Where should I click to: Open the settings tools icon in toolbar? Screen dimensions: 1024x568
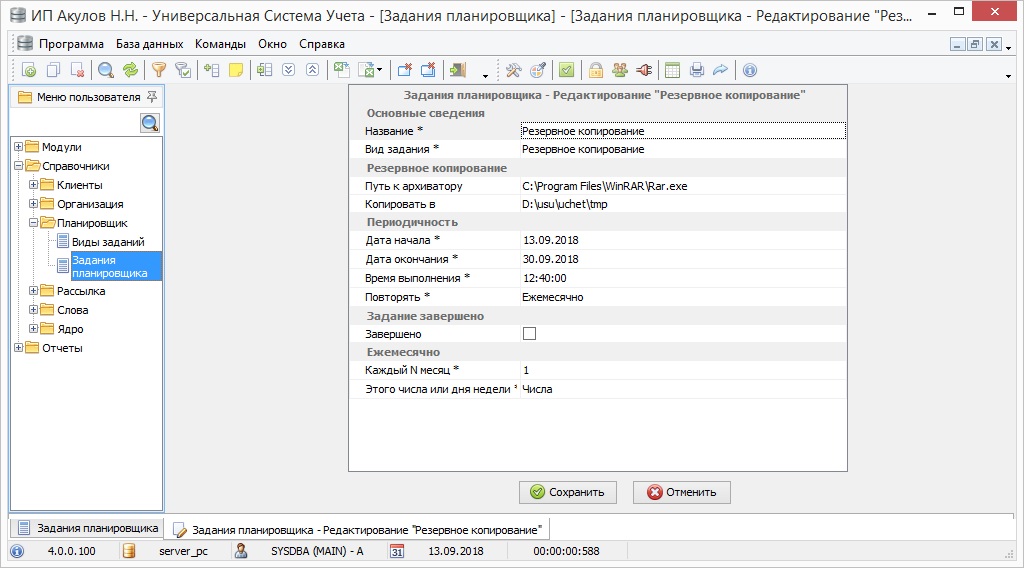[x=514, y=70]
